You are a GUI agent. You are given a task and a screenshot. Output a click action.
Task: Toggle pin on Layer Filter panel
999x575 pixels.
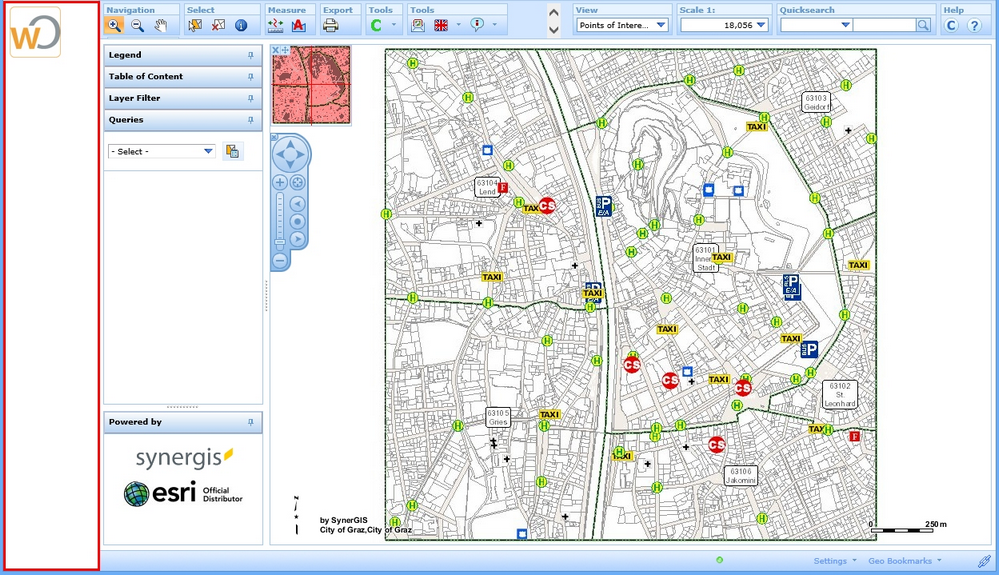tap(251, 99)
